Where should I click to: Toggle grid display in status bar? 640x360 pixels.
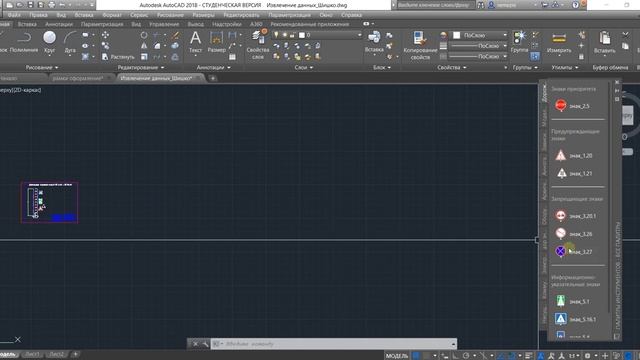pyautogui.click(x=416, y=356)
